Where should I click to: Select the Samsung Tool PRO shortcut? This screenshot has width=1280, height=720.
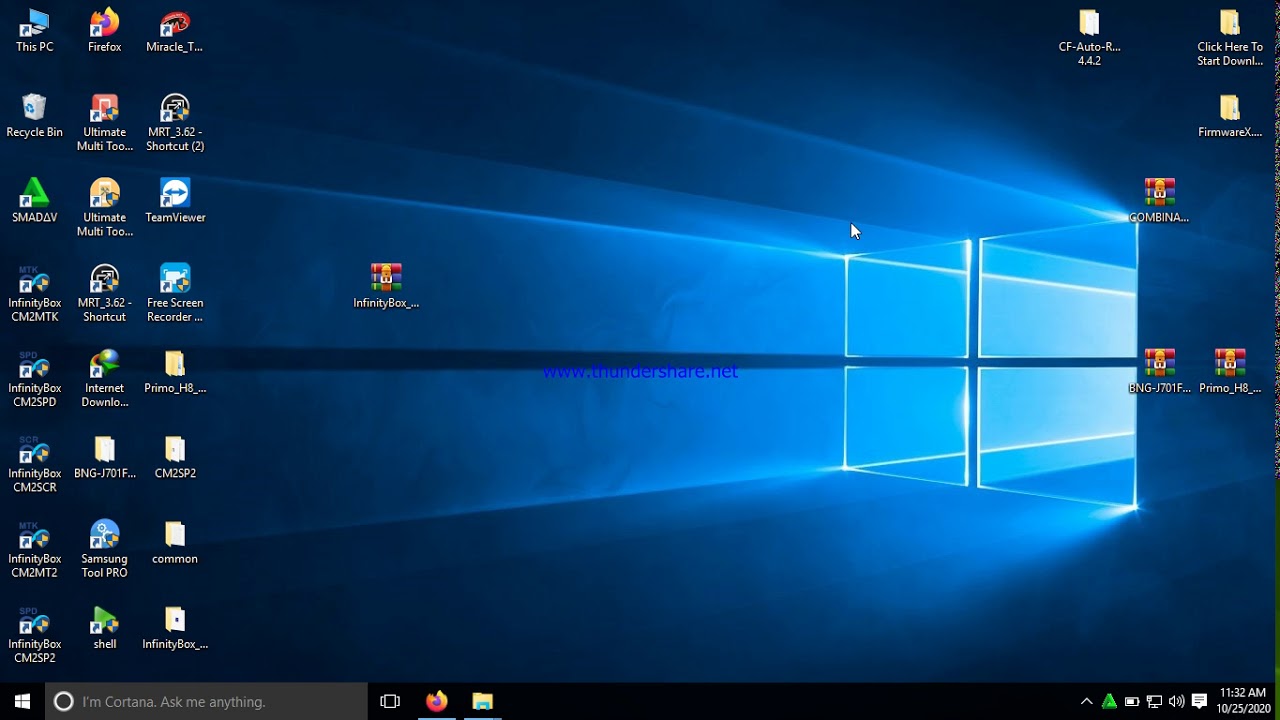104,550
